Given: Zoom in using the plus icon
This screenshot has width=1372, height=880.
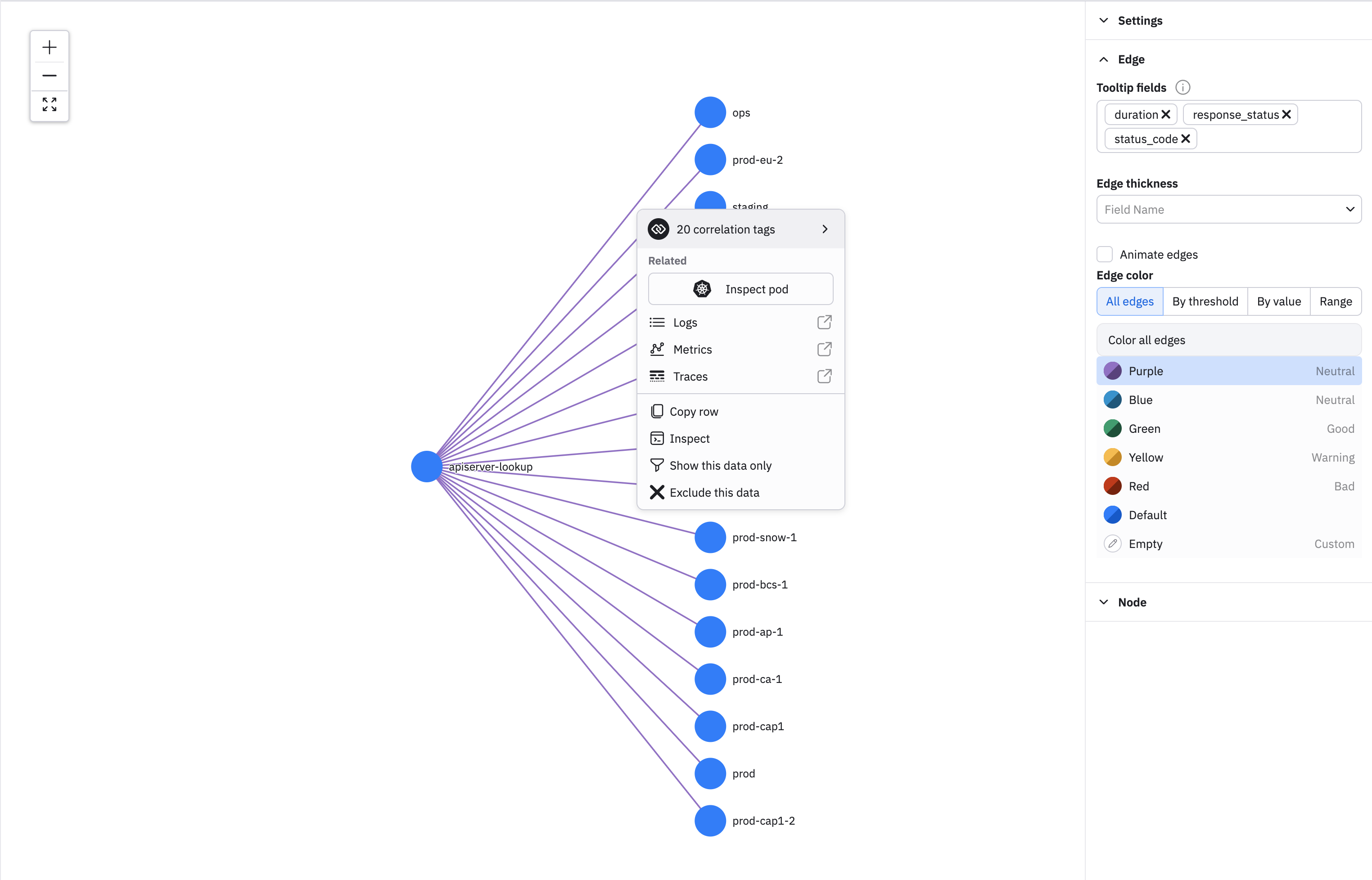Looking at the screenshot, I should click(x=49, y=47).
